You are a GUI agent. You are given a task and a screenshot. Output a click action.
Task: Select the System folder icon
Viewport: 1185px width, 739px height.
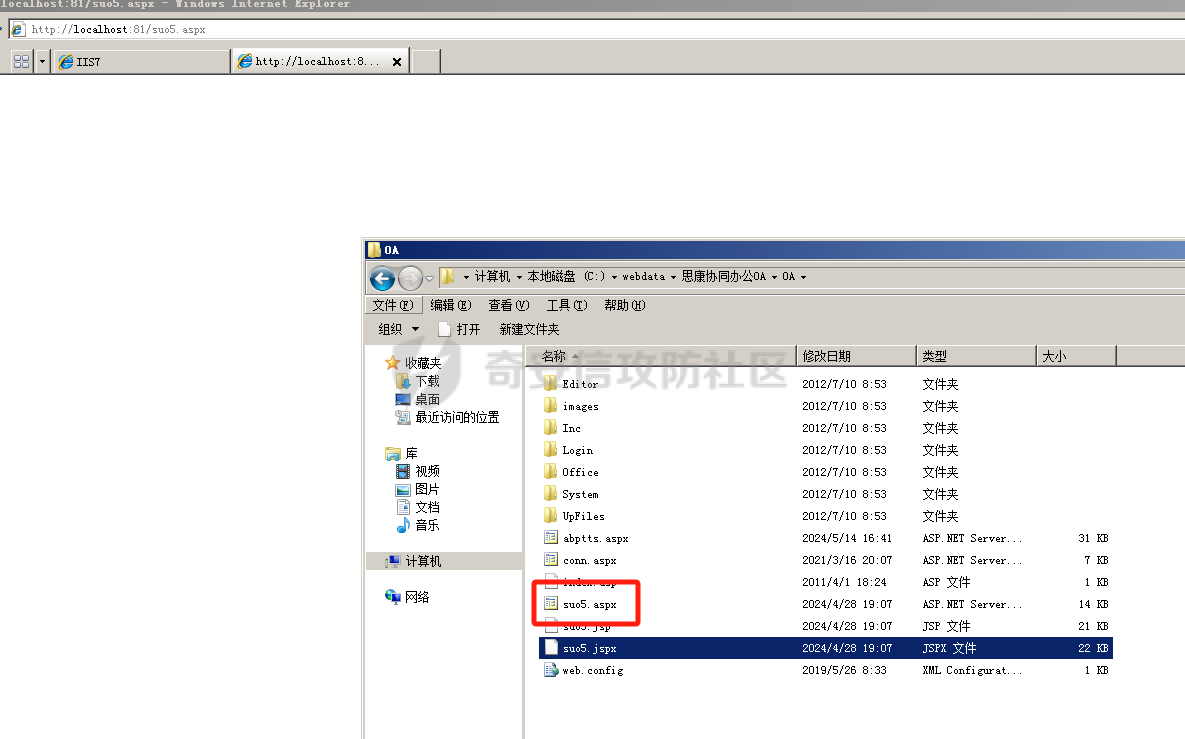click(x=550, y=493)
